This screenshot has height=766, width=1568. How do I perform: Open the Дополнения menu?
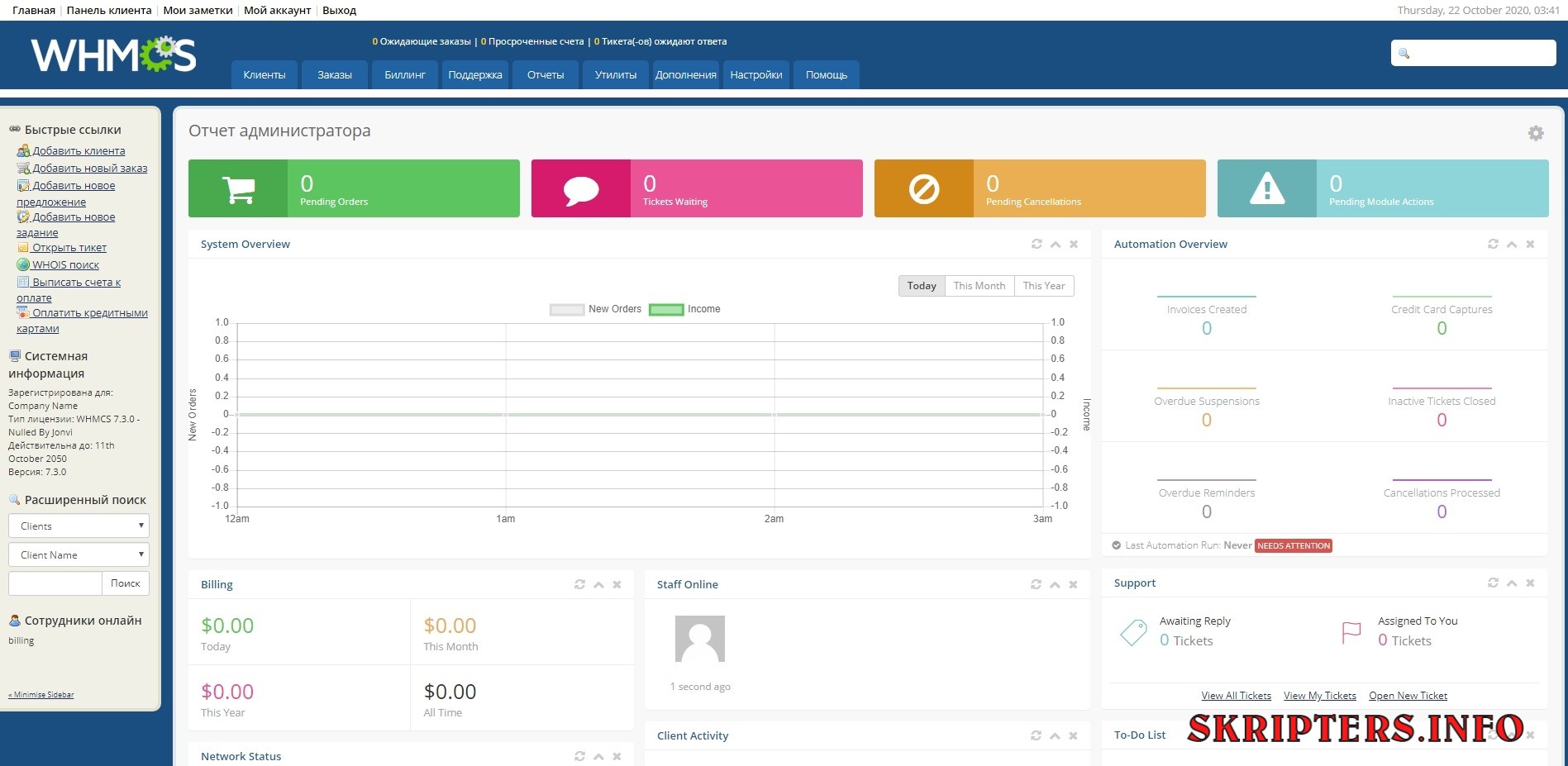click(x=686, y=74)
